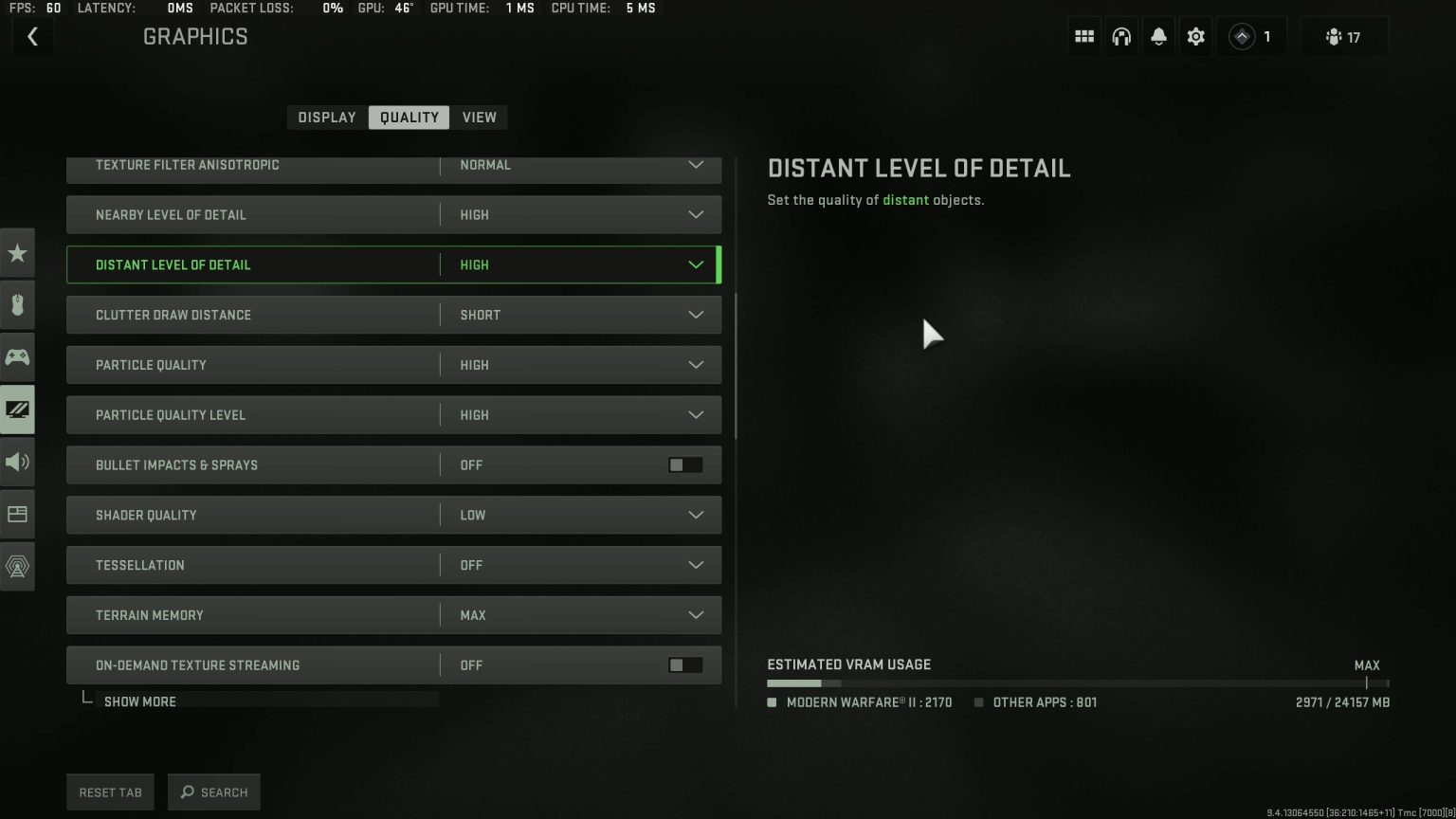This screenshot has height=819, width=1456.
Task: Select the favorites star icon in sidebar
Action: tap(17, 253)
